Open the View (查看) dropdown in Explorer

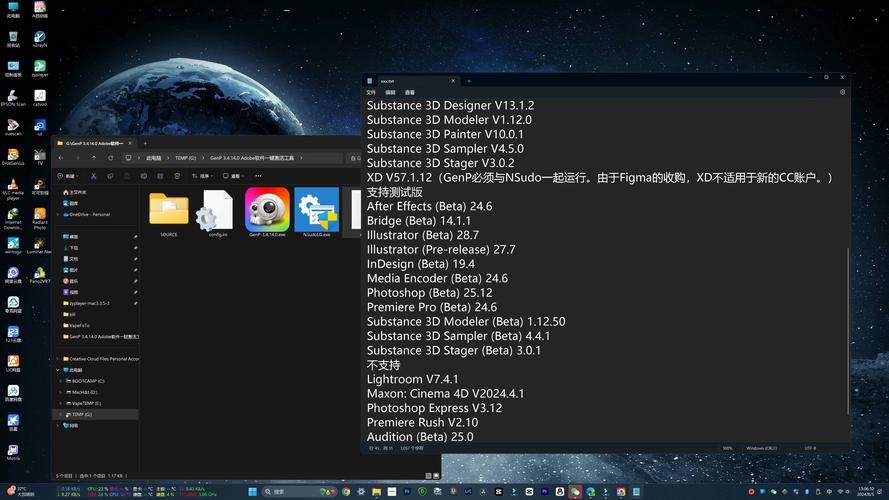click(233, 176)
